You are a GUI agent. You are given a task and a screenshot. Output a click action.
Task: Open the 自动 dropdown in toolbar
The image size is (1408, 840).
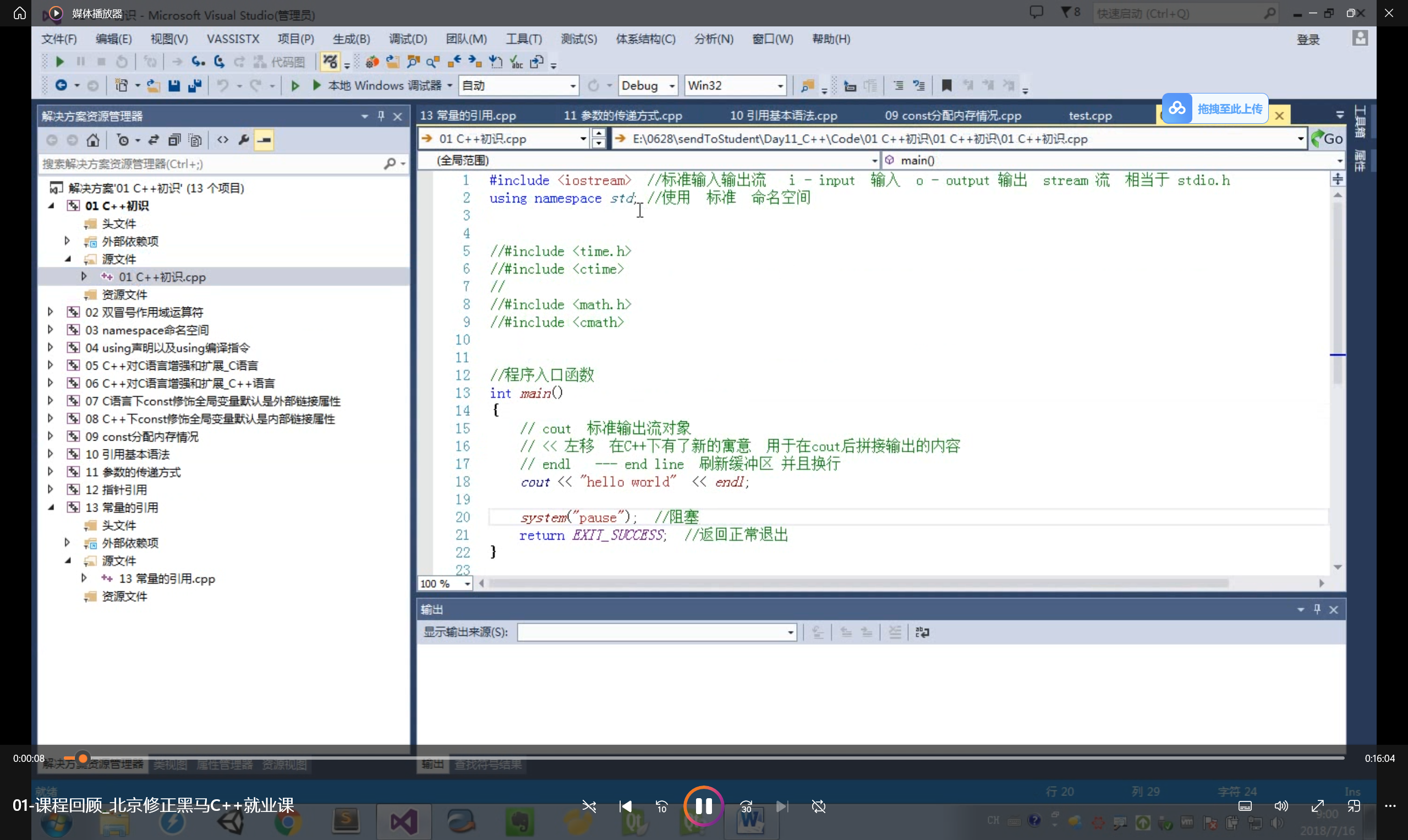point(519,85)
